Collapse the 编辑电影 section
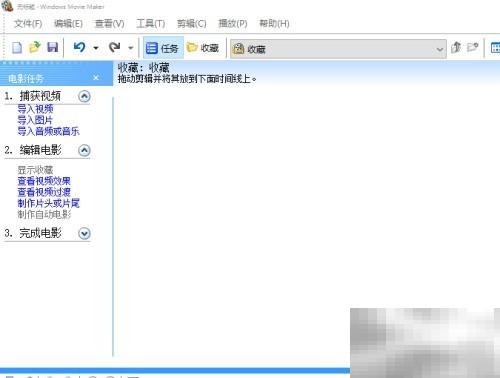This screenshot has width=500, height=378. [x=84, y=150]
